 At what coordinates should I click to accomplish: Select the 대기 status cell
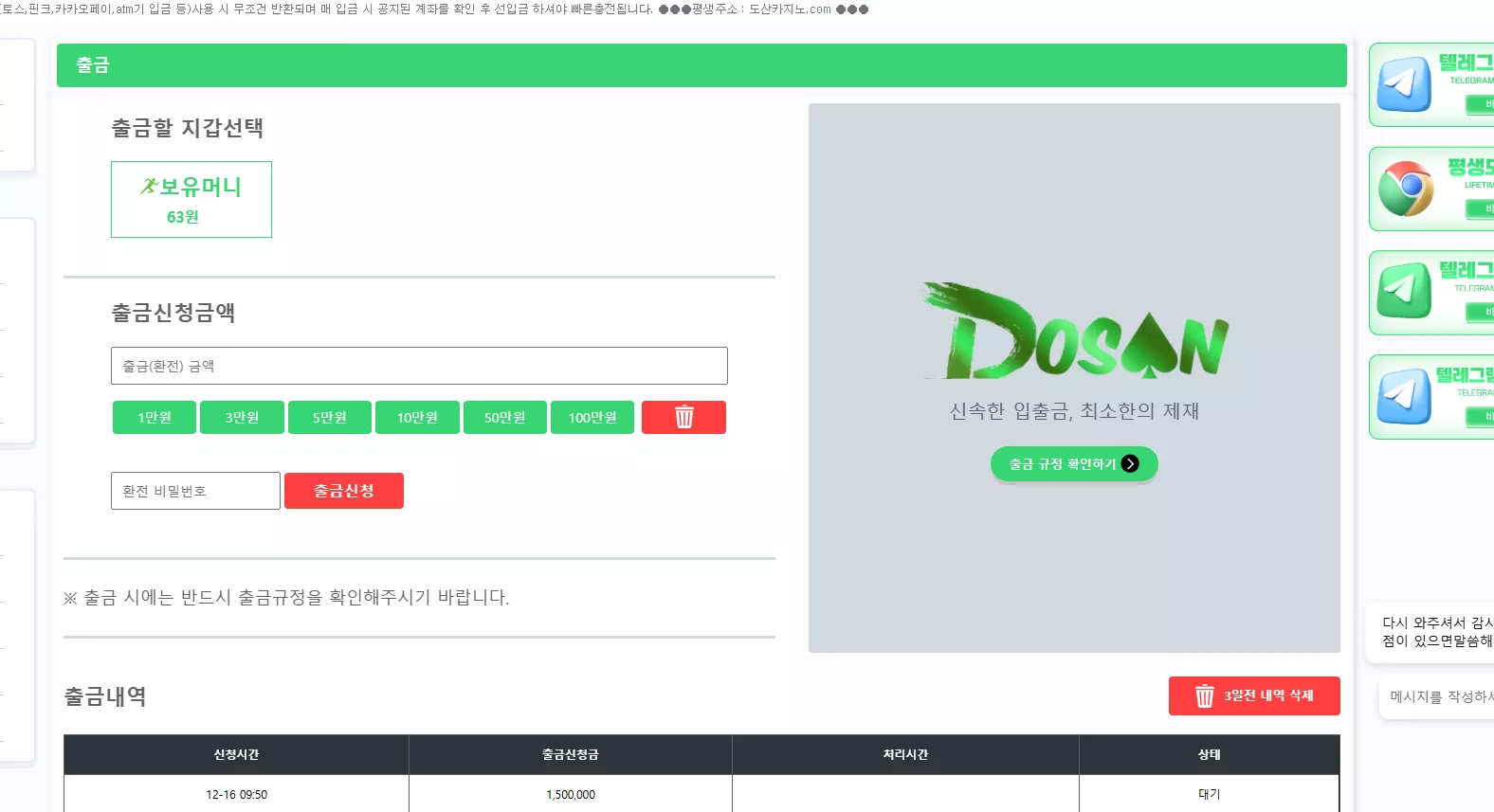click(1210, 794)
